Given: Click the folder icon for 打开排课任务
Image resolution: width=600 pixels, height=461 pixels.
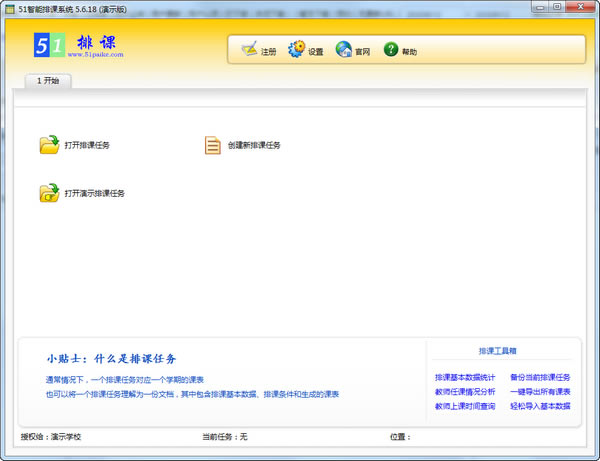Looking at the screenshot, I should pos(49,145).
